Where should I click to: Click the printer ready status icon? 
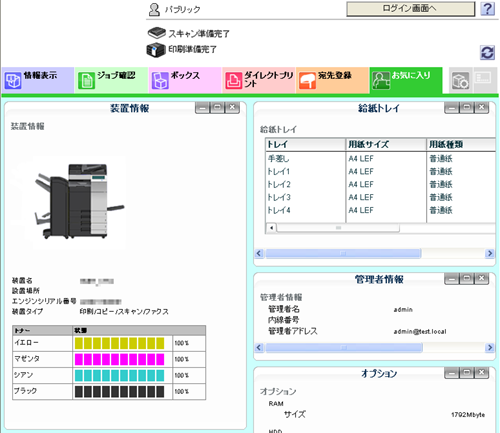pyautogui.click(x=156, y=50)
